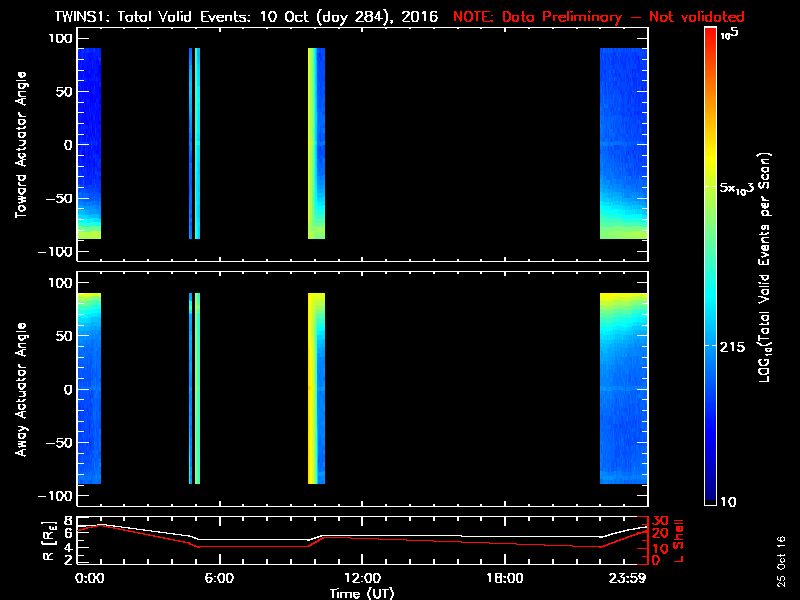This screenshot has height=600, width=800.
Task: Click the red top of the color bar
Action: tap(710, 38)
